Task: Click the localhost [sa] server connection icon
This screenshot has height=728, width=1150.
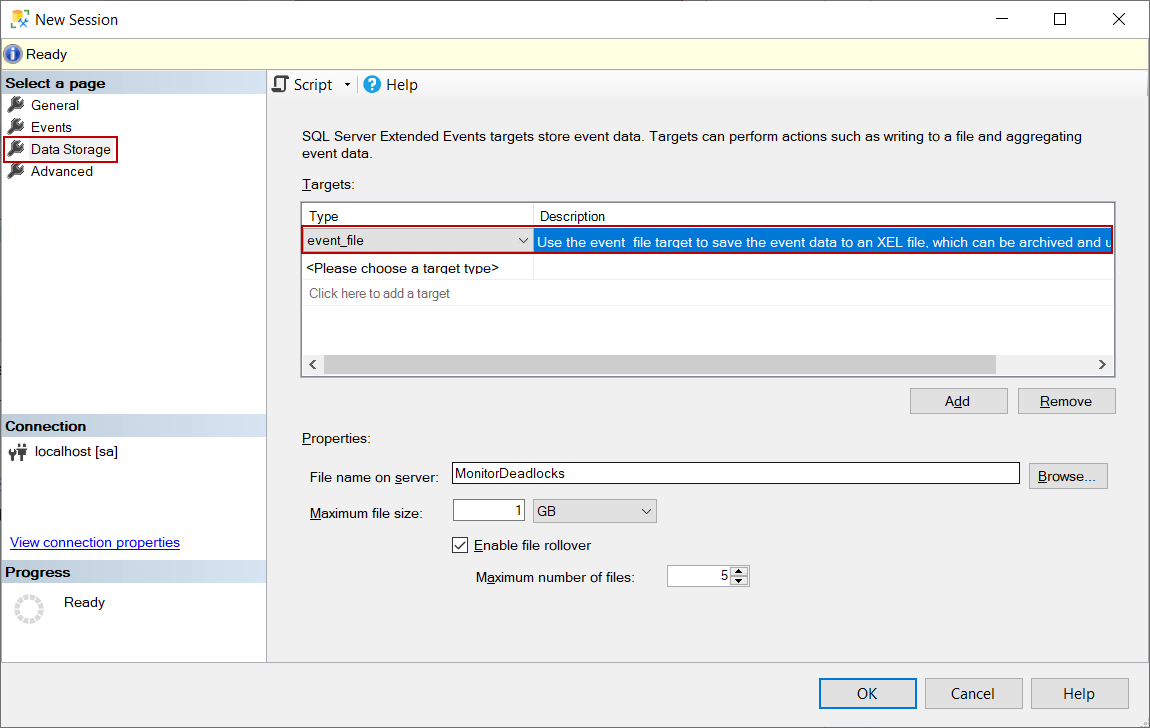Action: (17, 451)
